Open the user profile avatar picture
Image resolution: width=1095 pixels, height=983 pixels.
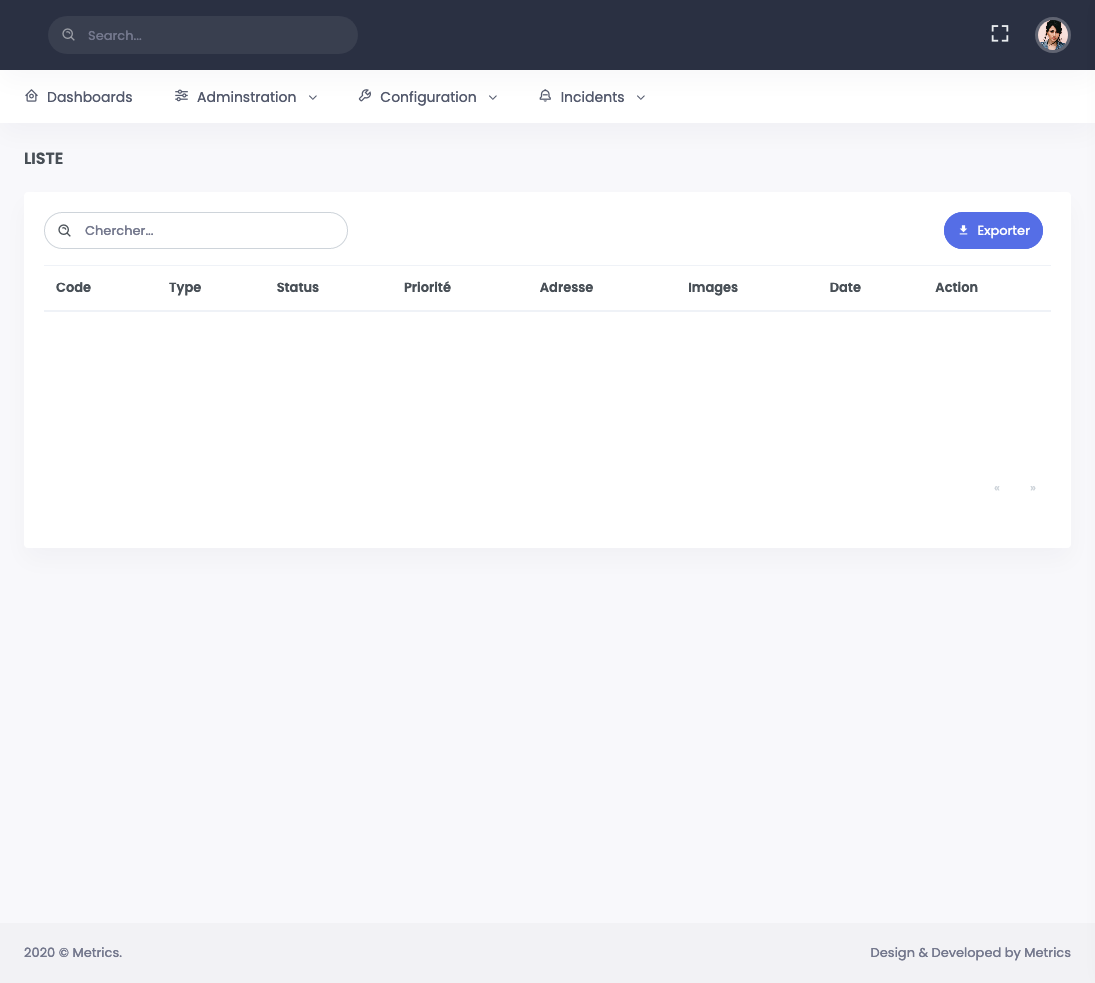tap(1053, 34)
